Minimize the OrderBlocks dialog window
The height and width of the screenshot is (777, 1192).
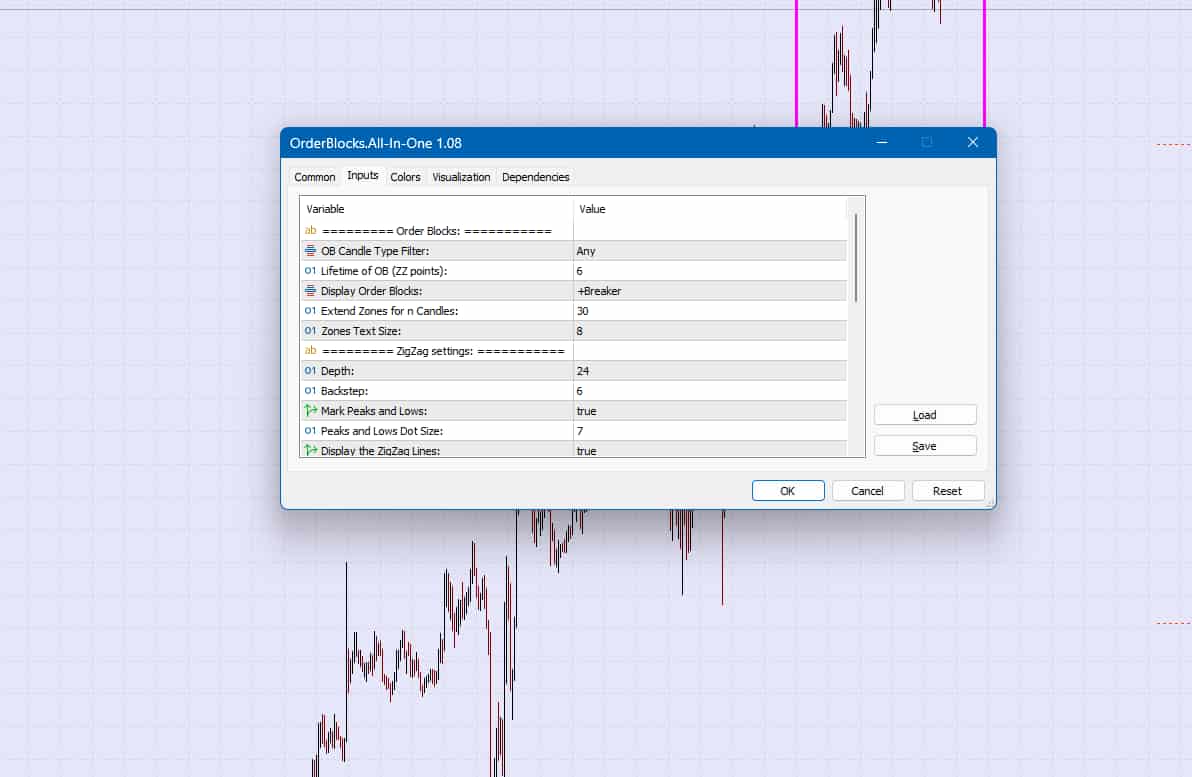(882, 142)
